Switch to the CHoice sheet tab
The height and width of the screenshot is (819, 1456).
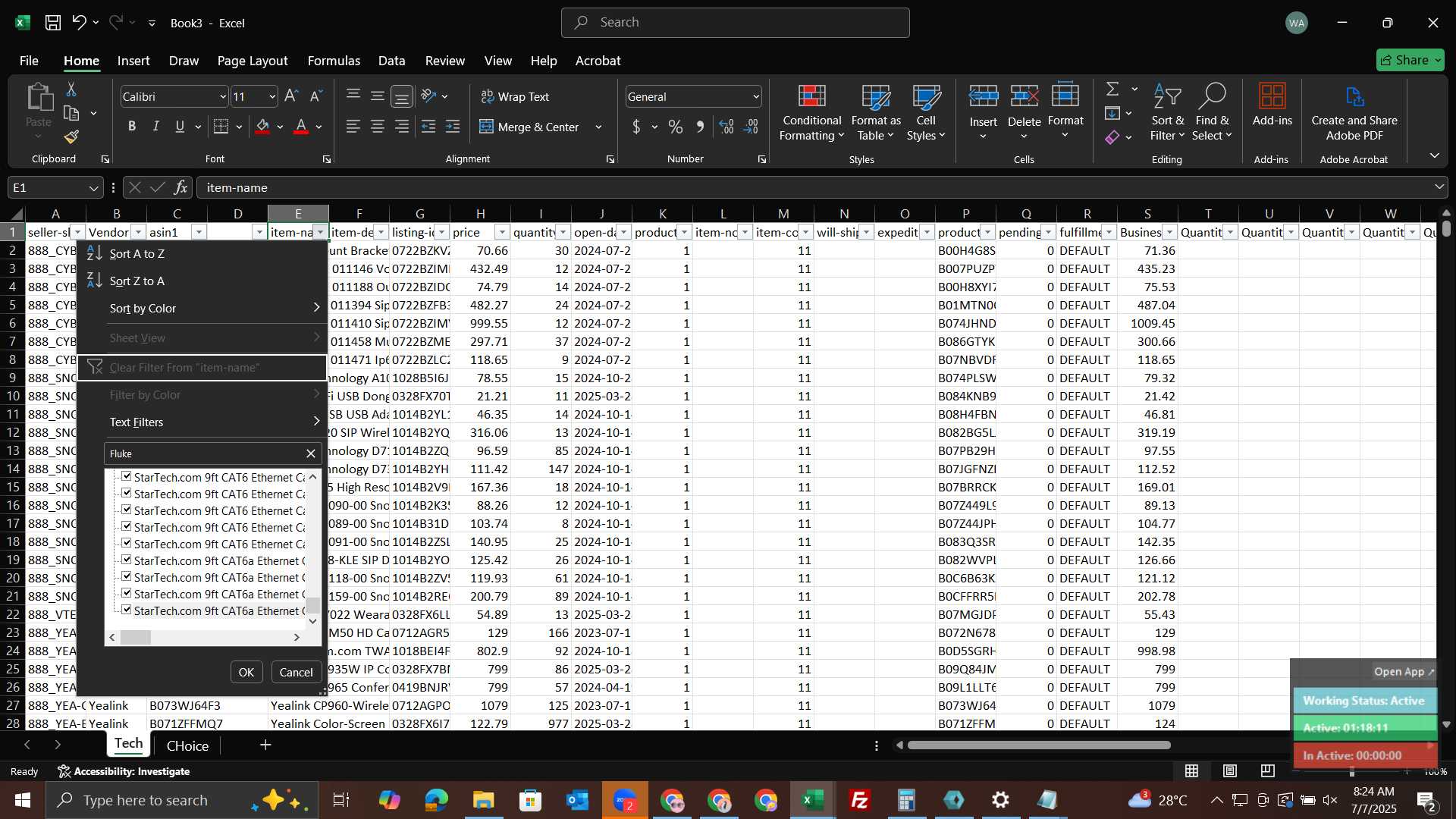187,745
